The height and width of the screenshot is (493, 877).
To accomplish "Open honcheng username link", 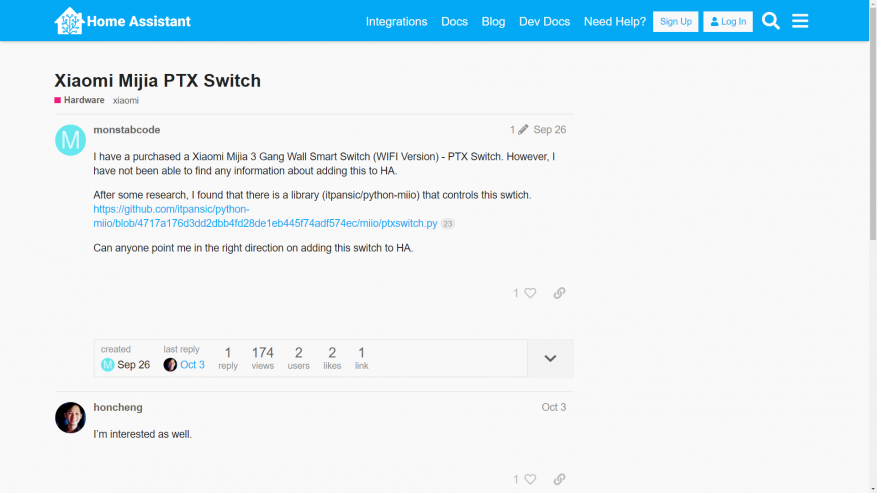I will pos(118,407).
